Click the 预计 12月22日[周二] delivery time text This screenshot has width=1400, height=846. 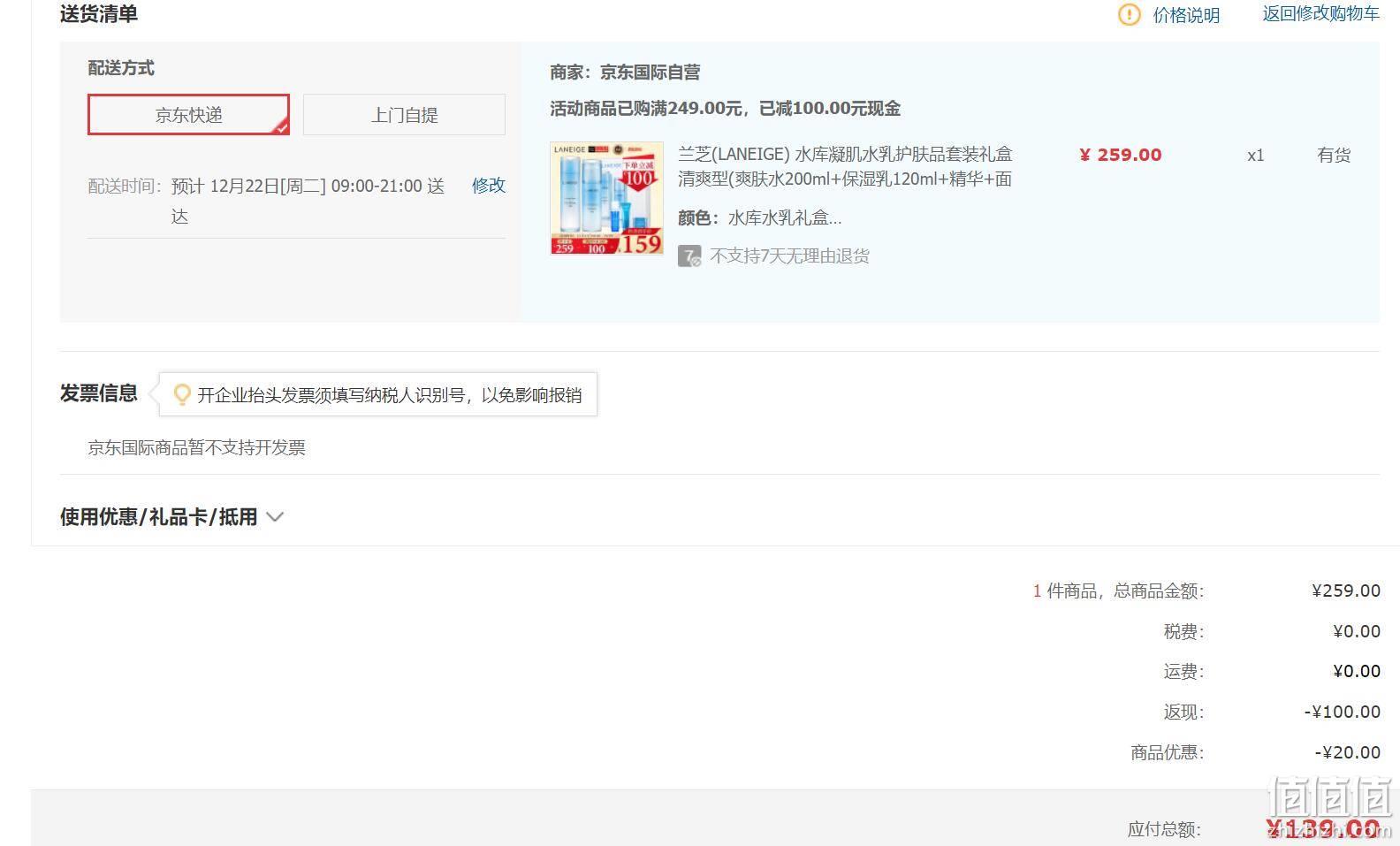[x=308, y=201]
